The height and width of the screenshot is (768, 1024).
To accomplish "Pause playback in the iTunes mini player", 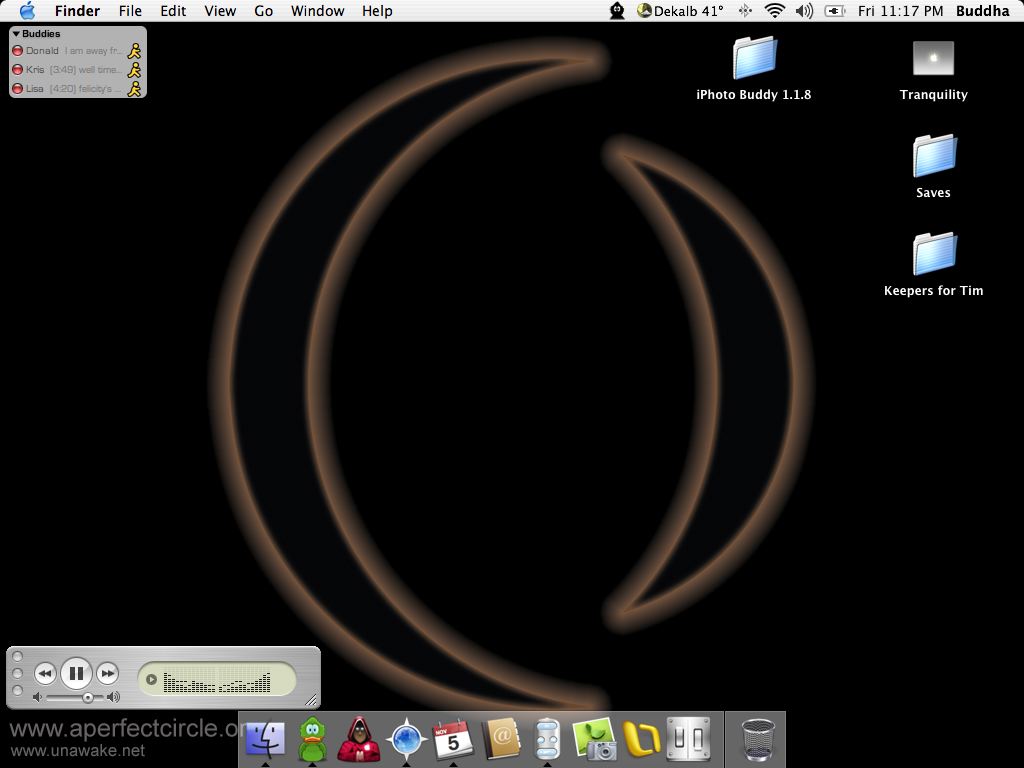I will 76,673.
